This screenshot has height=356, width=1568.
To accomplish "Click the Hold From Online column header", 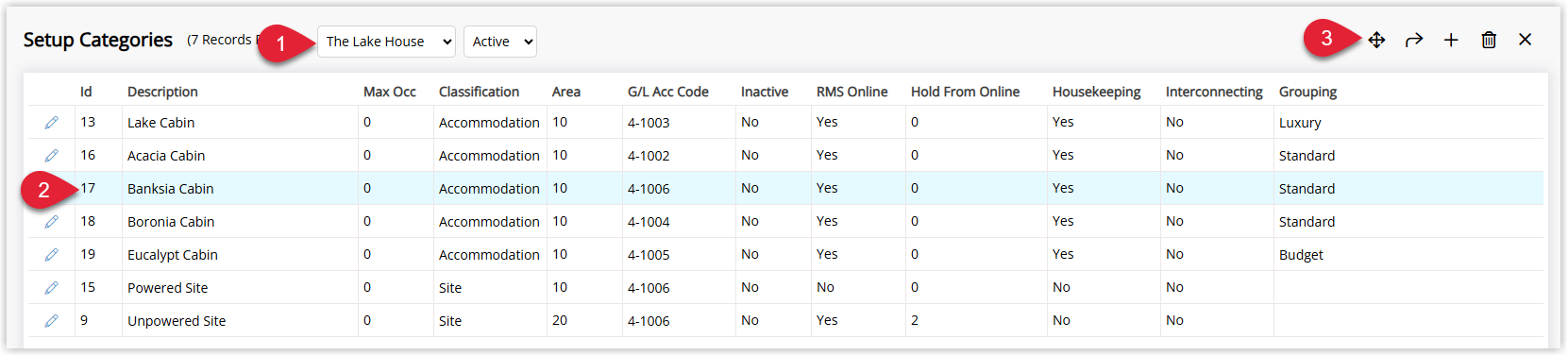I will click(965, 92).
